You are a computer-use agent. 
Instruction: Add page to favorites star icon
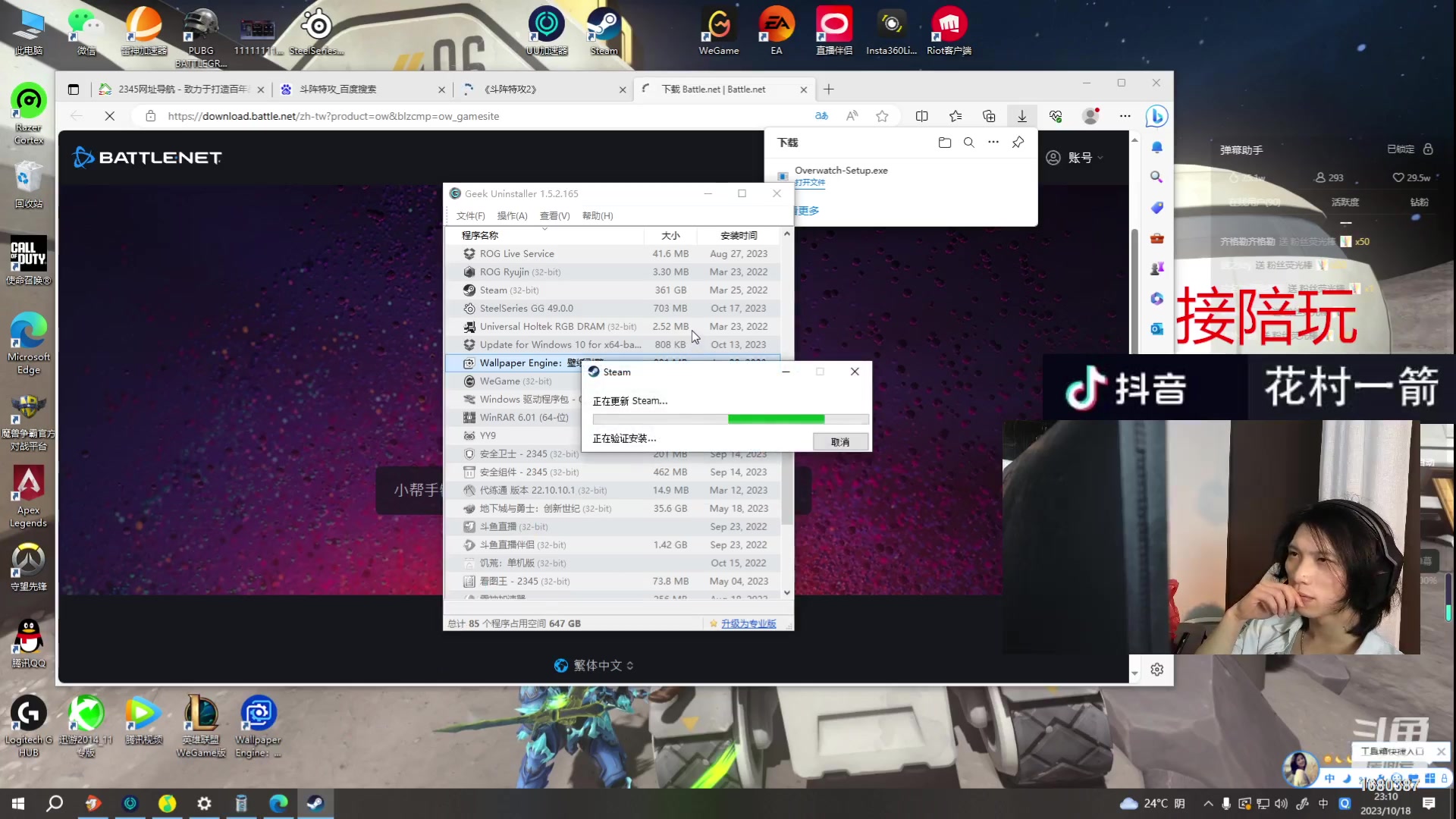pyautogui.click(x=882, y=116)
